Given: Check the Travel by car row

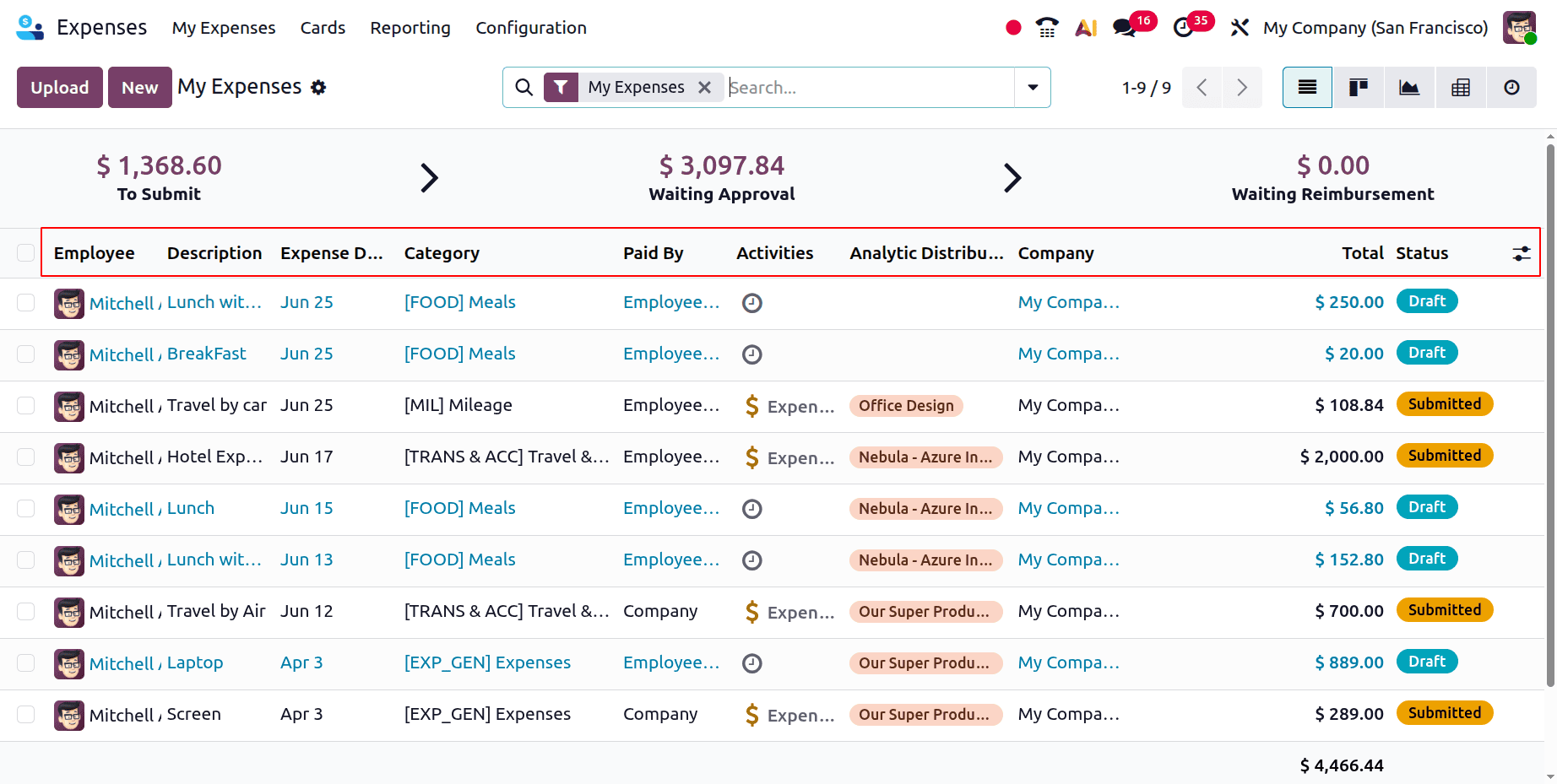Looking at the screenshot, I should (x=26, y=406).
